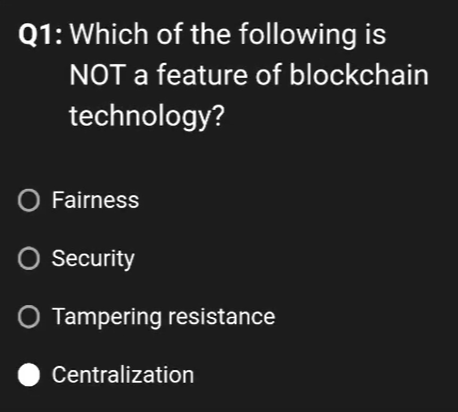Click the first 'of' in the question

(x=170, y=34)
